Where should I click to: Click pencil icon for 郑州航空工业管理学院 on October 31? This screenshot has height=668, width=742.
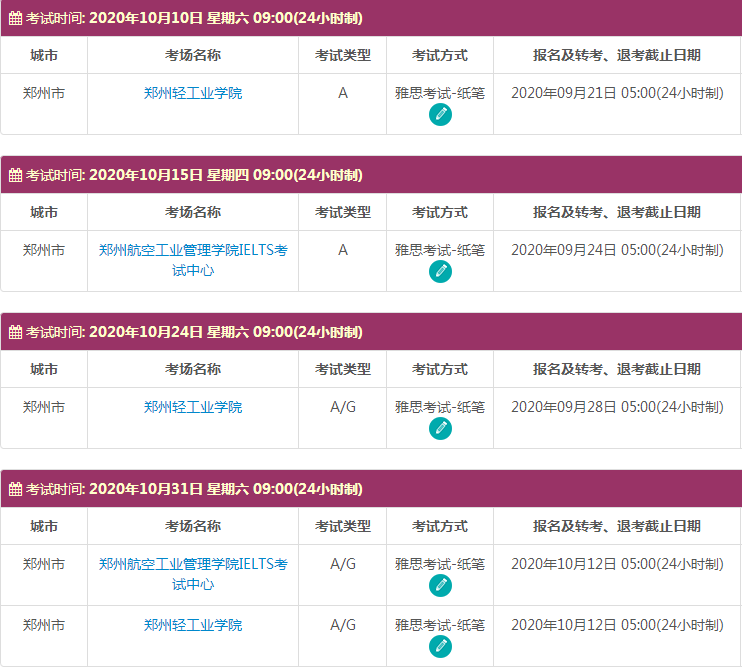click(x=440, y=585)
